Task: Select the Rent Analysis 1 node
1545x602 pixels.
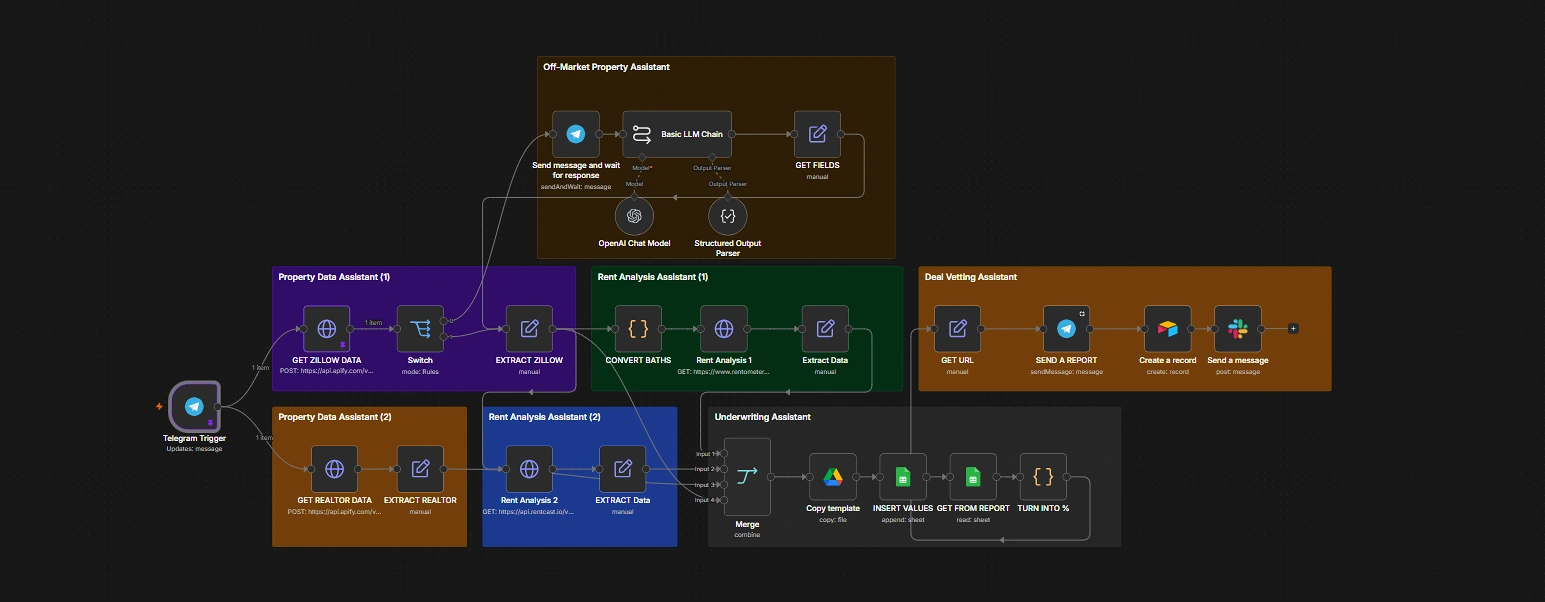Action: coord(724,329)
